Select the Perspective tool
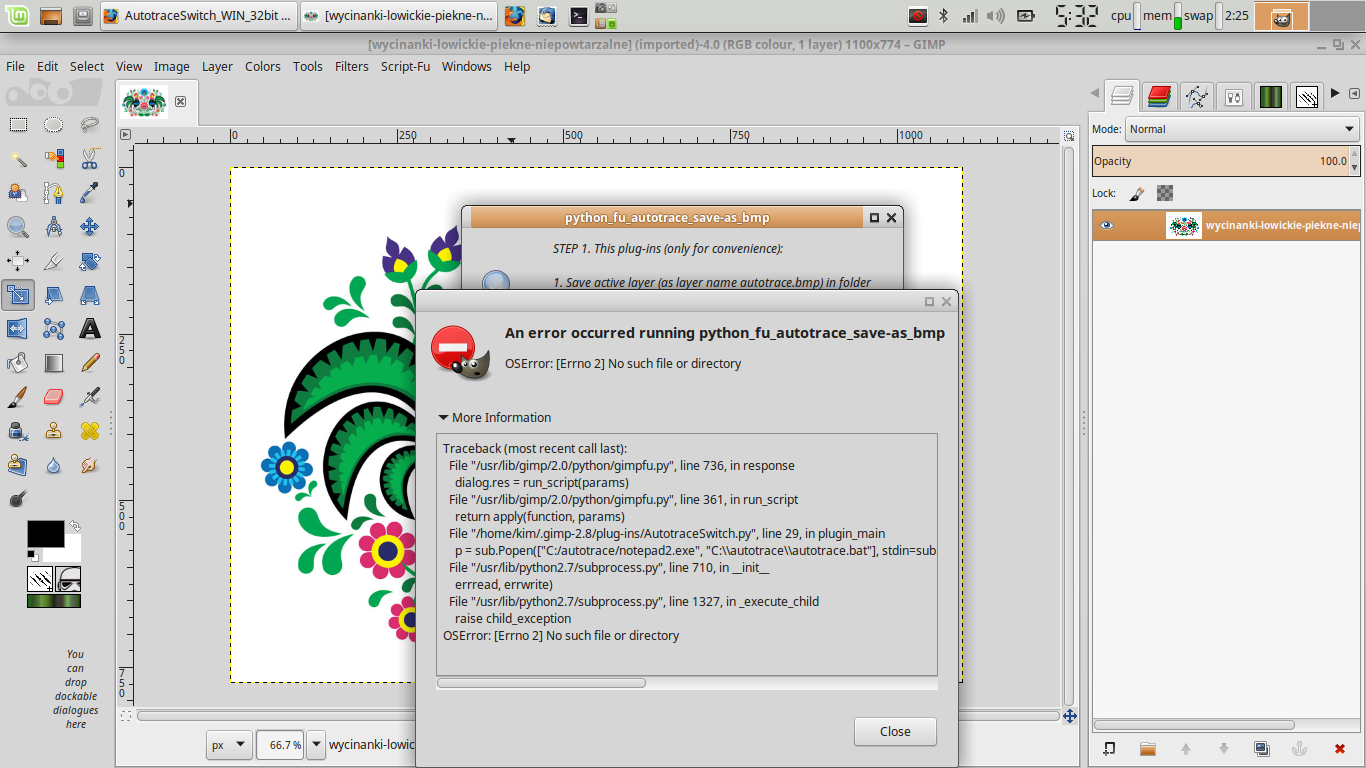1366x768 pixels. tap(90, 295)
